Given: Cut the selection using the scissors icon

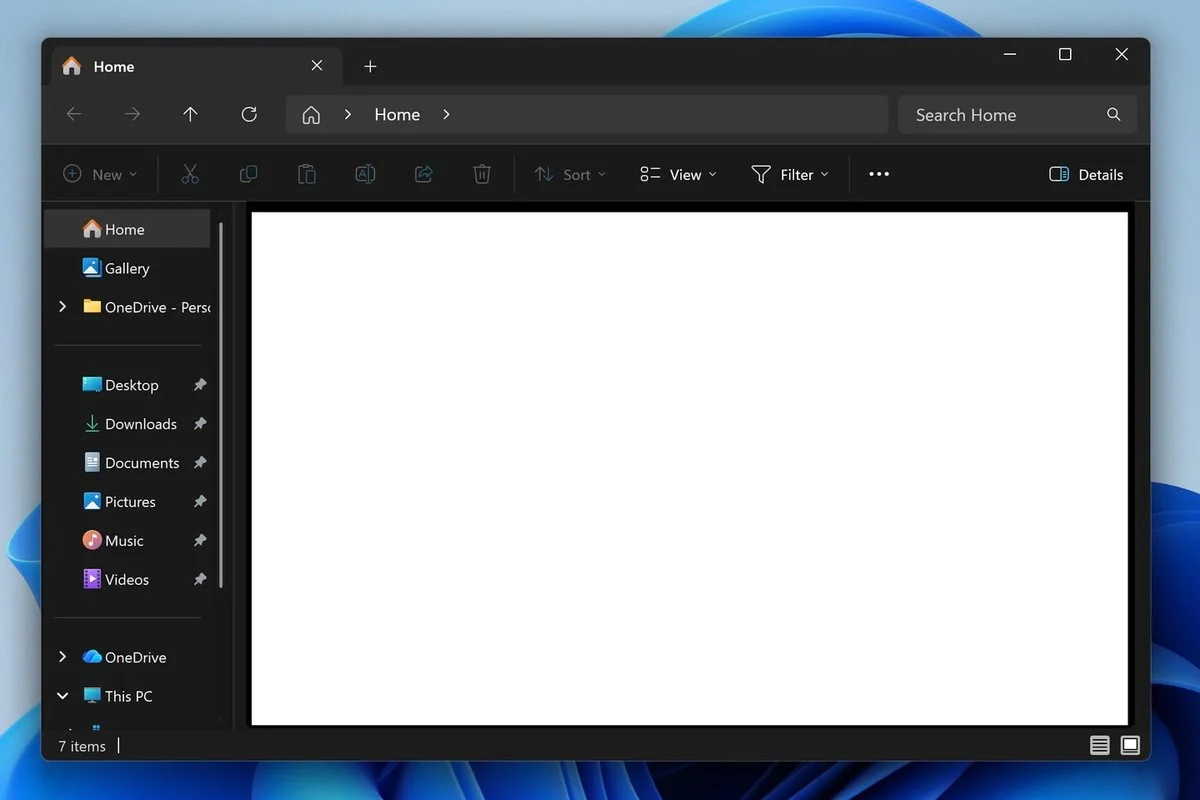Looking at the screenshot, I should coord(190,174).
